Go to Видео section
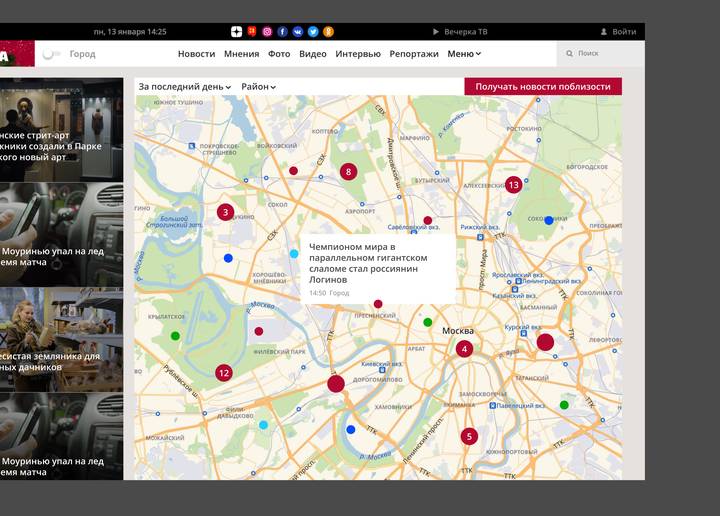 point(313,54)
